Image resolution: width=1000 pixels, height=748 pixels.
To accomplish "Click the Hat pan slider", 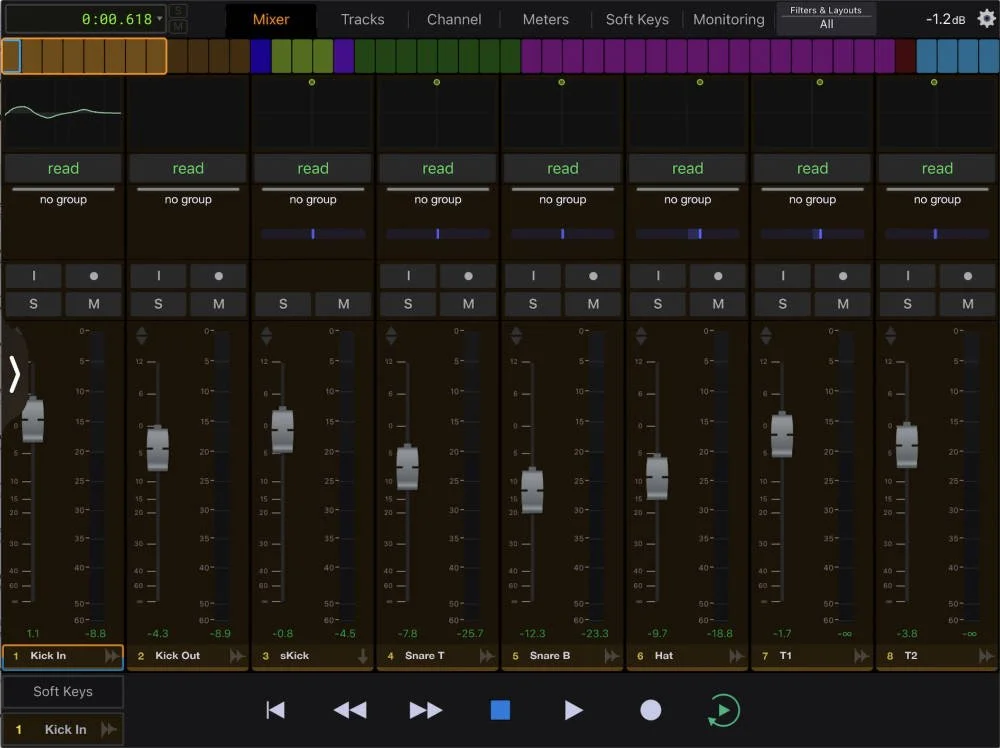I will 688,234.
